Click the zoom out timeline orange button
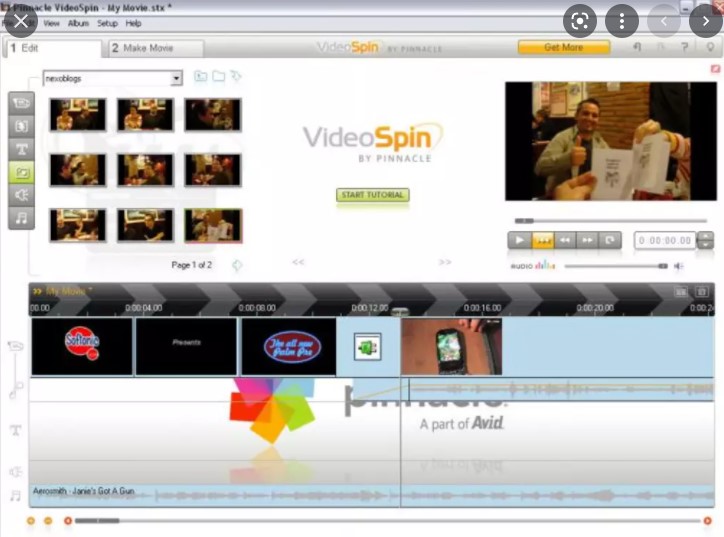724x537 pixels. [31, 521]
